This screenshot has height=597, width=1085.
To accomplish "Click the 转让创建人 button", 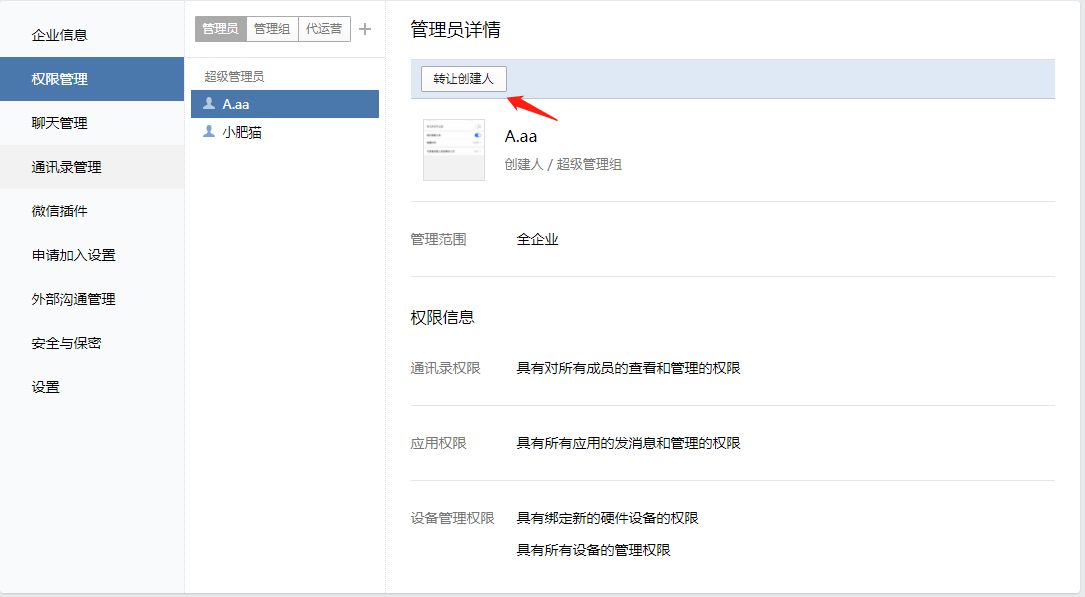I will (x=464, y=79).
